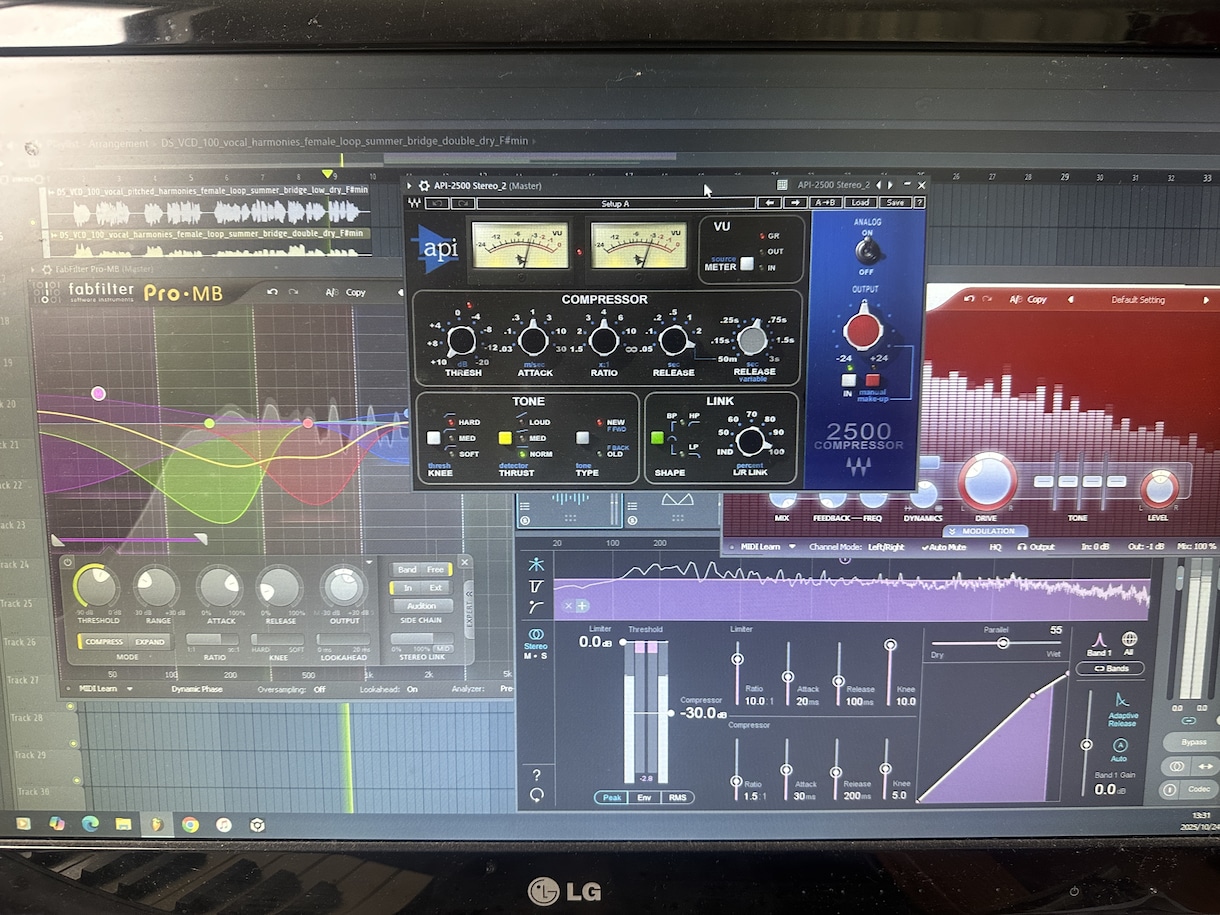Open Setup A preset bar in API-2500

click(615, 203)
